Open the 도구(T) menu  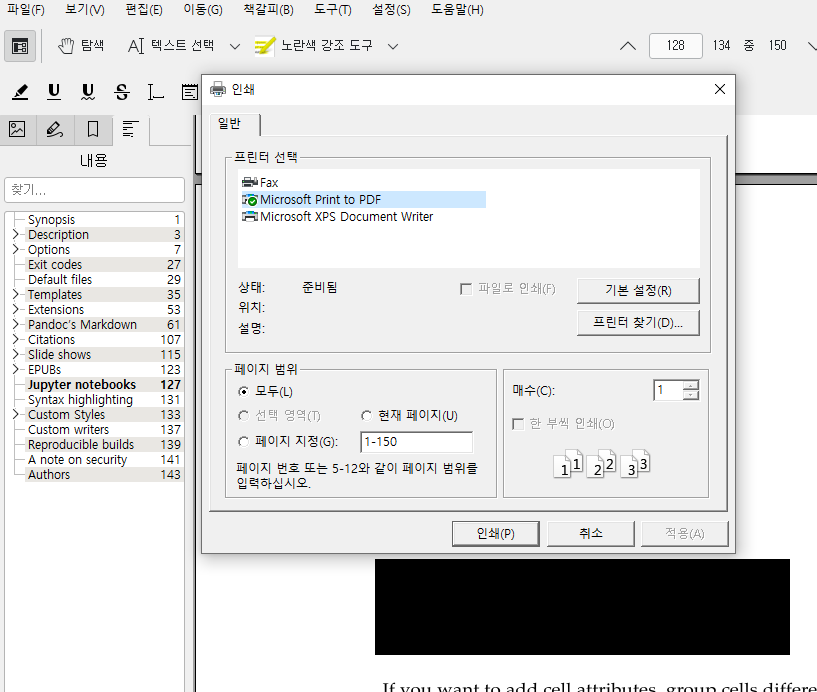tap(333, 10)
